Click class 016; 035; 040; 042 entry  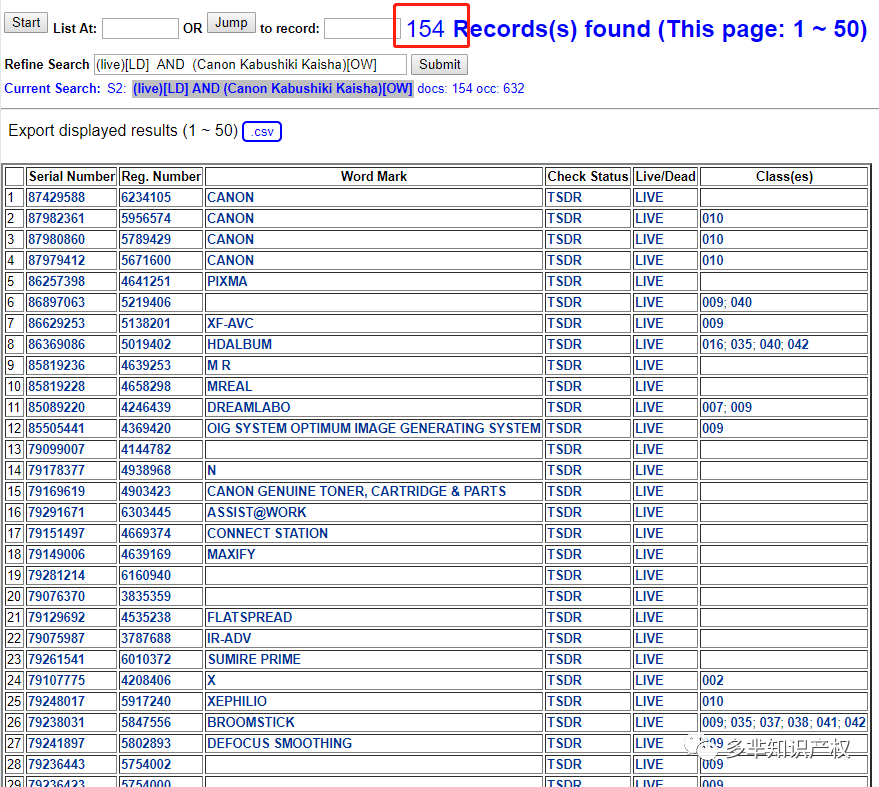755,345
